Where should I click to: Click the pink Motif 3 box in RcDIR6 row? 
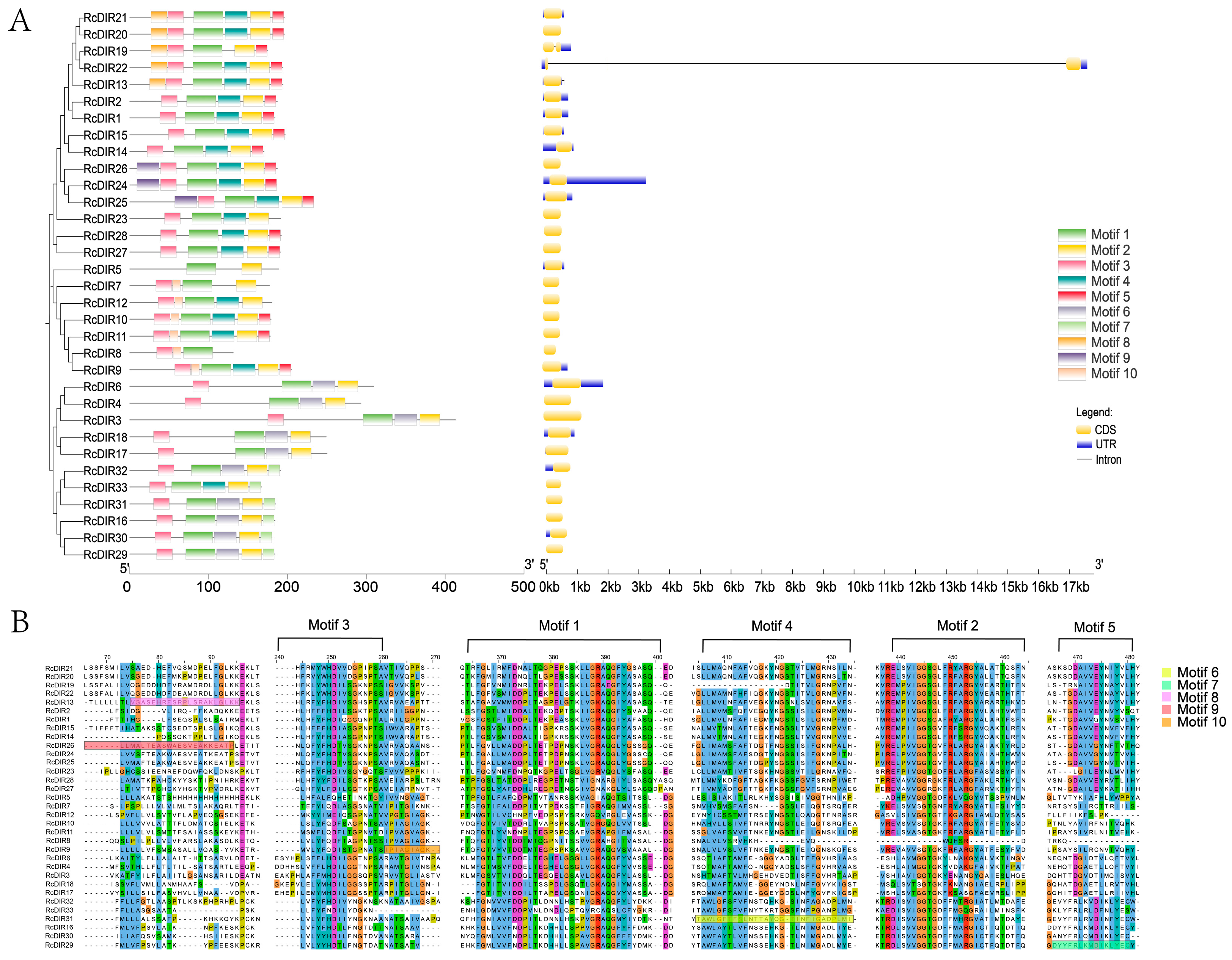(x=201, y=386)
